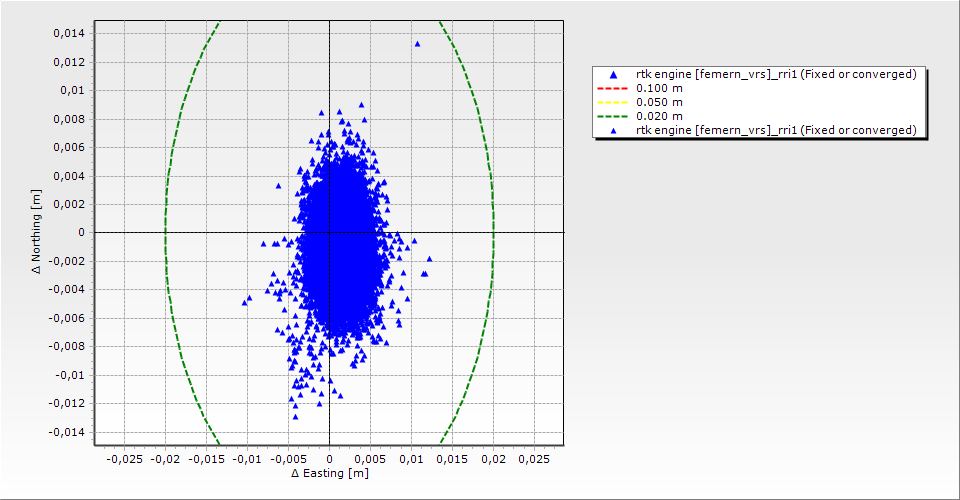
Task: Select the isolated outlier point above 0,012 northing
Action: (x=417, y=44)
